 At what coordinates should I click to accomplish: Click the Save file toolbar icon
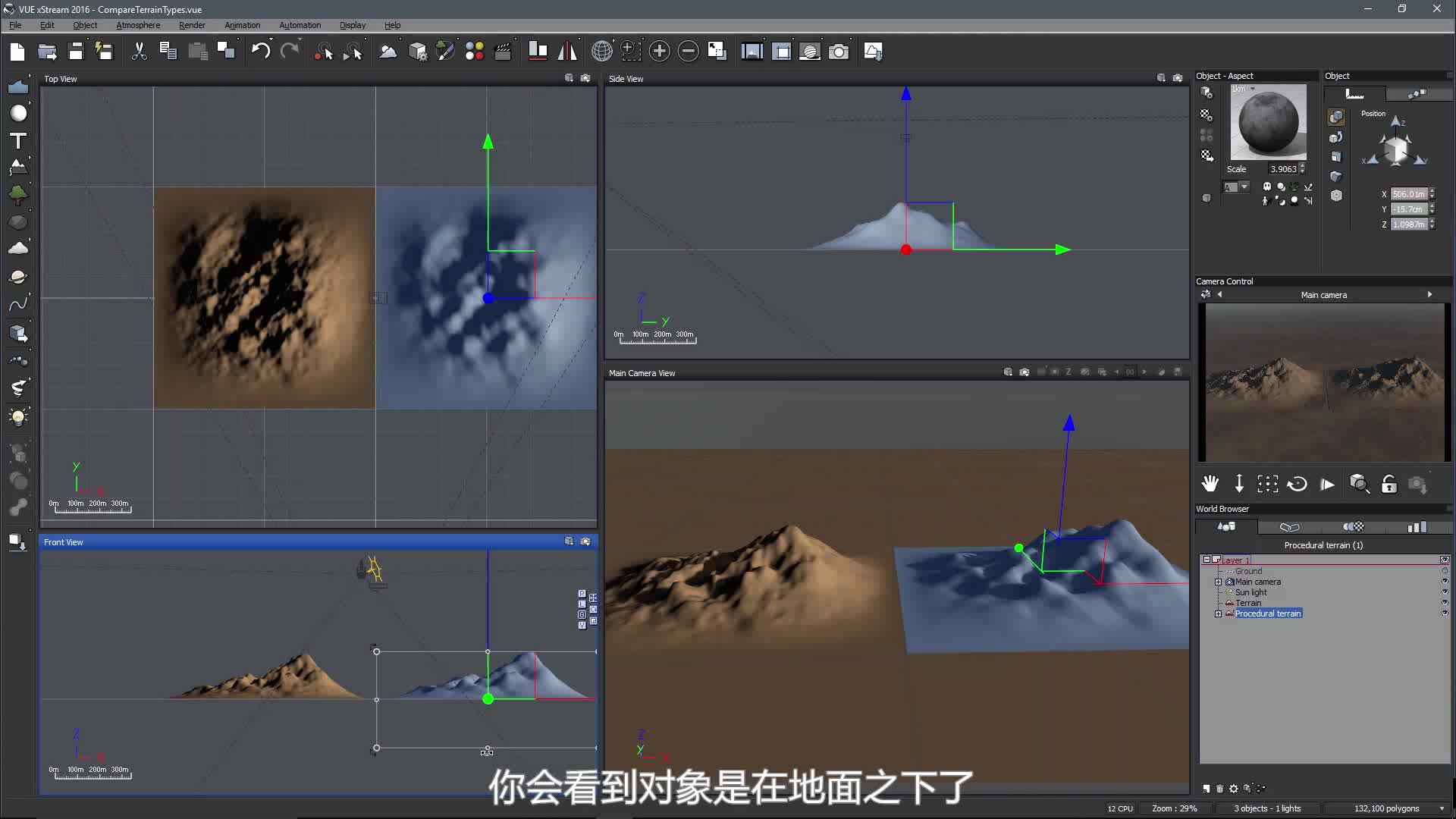75,52
